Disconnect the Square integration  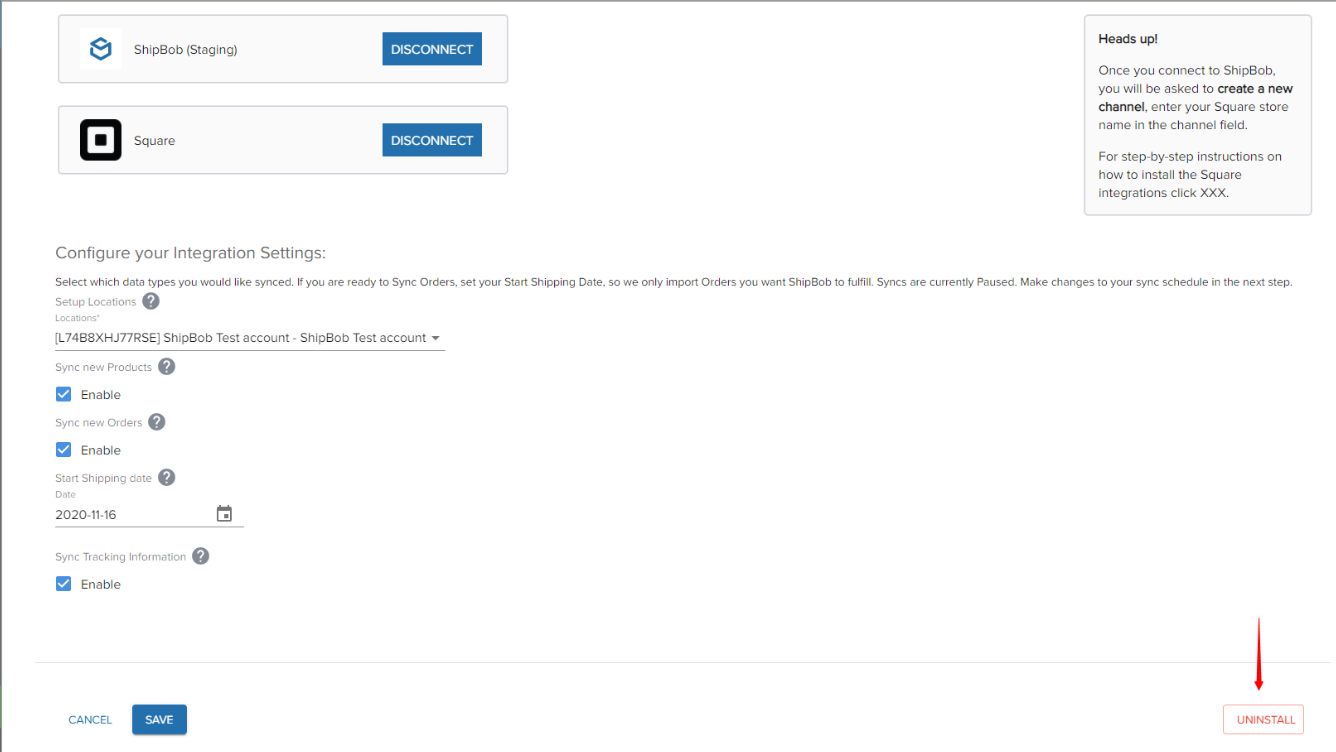[432, 140]
